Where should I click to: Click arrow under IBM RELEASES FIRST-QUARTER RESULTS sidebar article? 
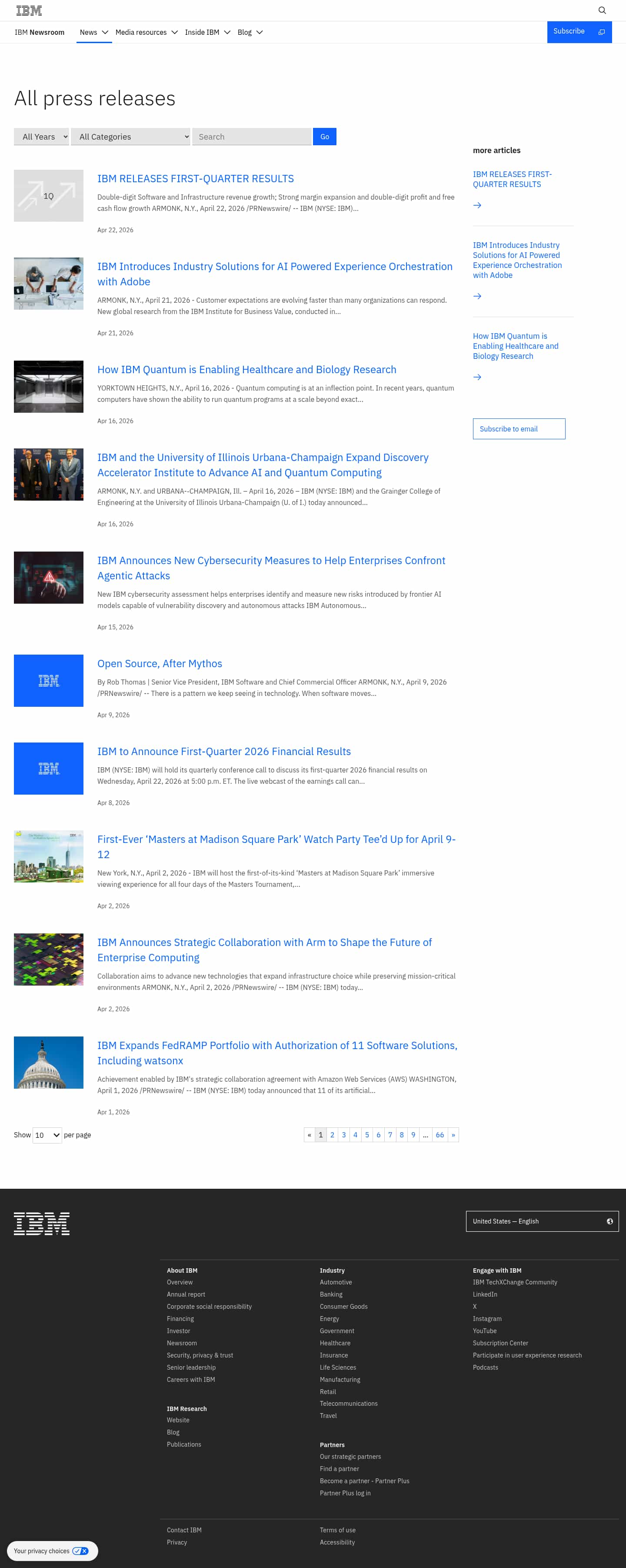477,205
